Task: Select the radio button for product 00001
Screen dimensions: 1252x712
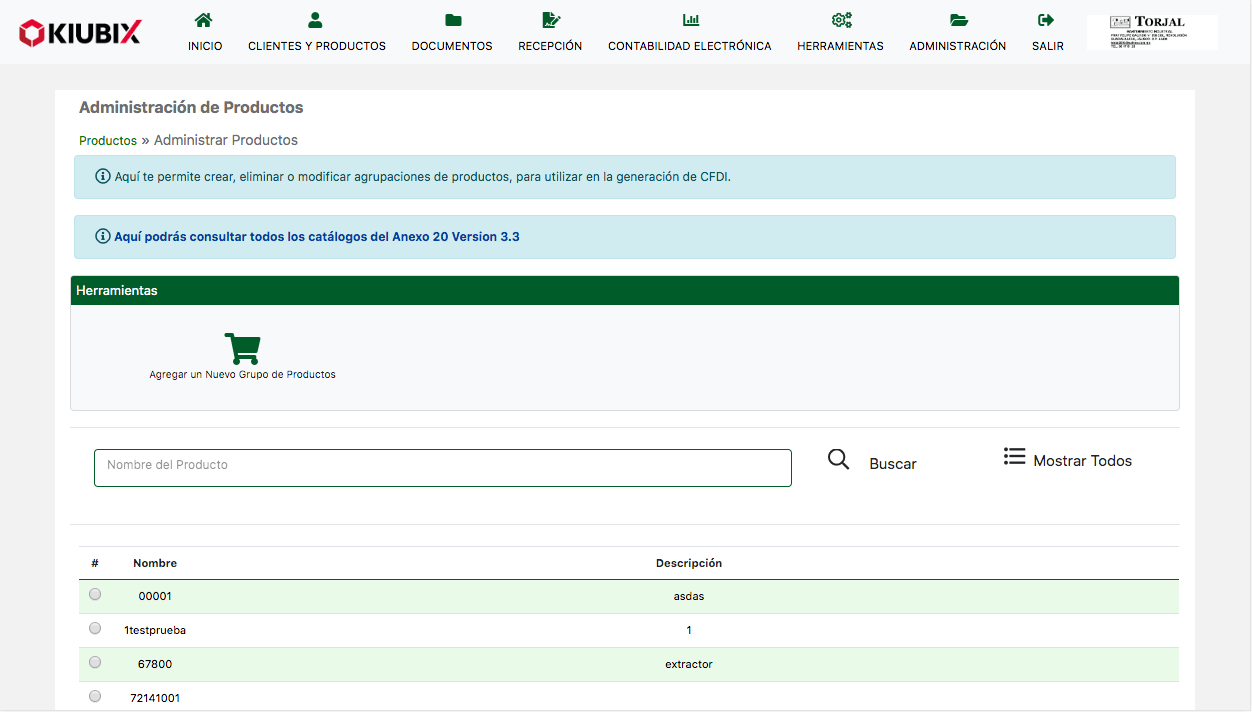Action: [x=95, y=594]
